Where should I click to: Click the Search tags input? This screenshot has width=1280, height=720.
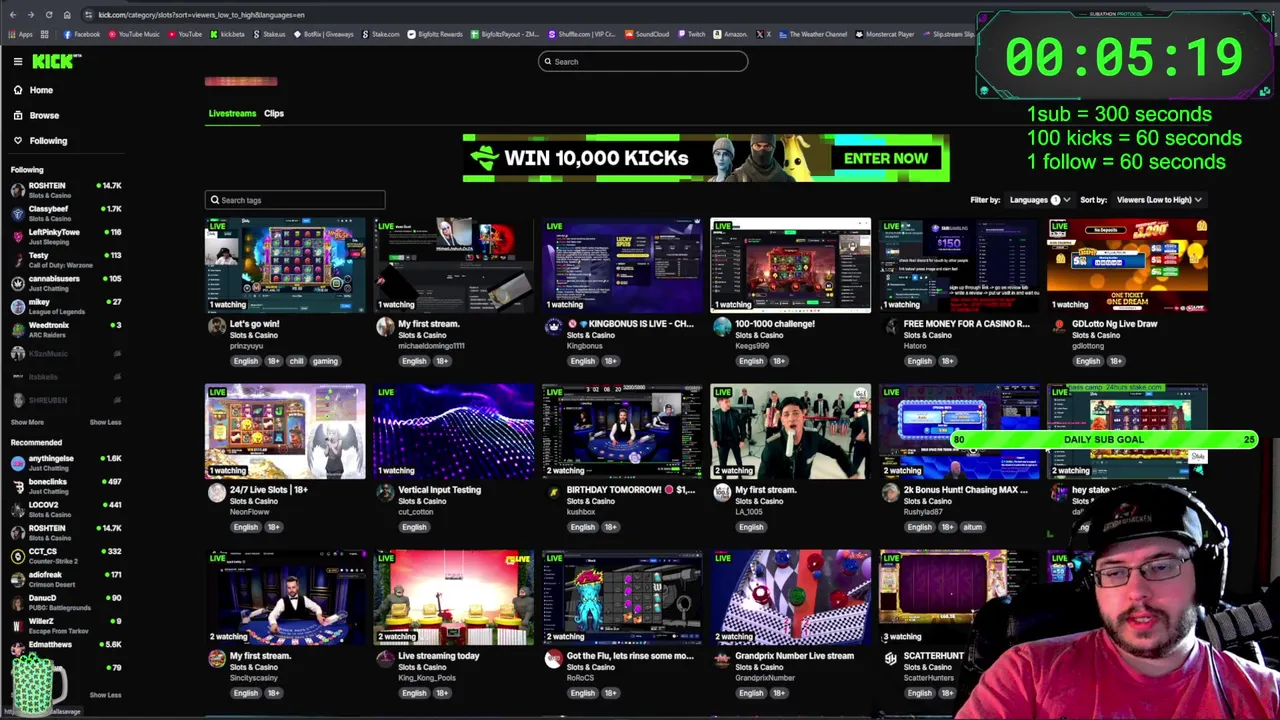click(x=295, y=200)
